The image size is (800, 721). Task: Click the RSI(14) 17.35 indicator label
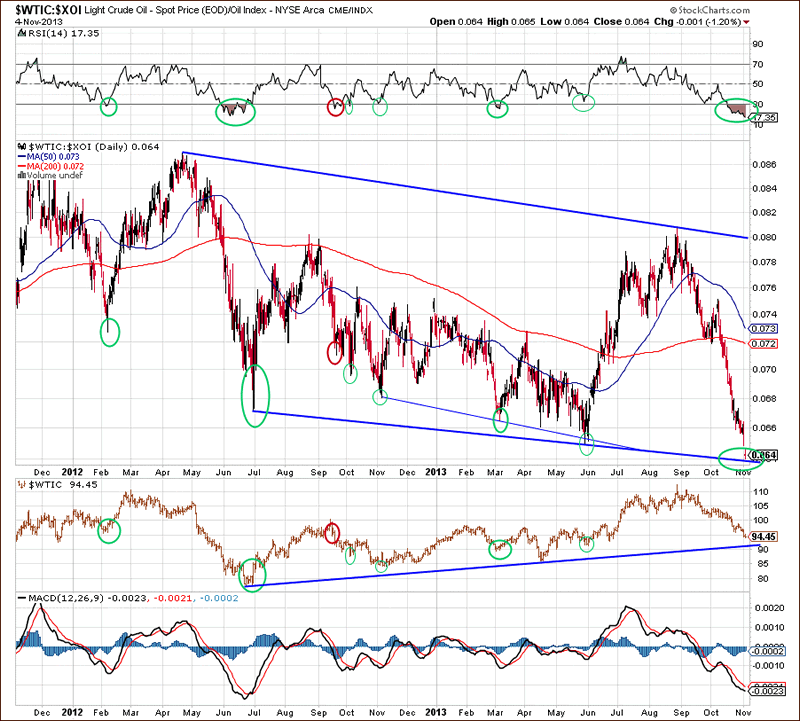pyautogui.click(x=64, y=33)
